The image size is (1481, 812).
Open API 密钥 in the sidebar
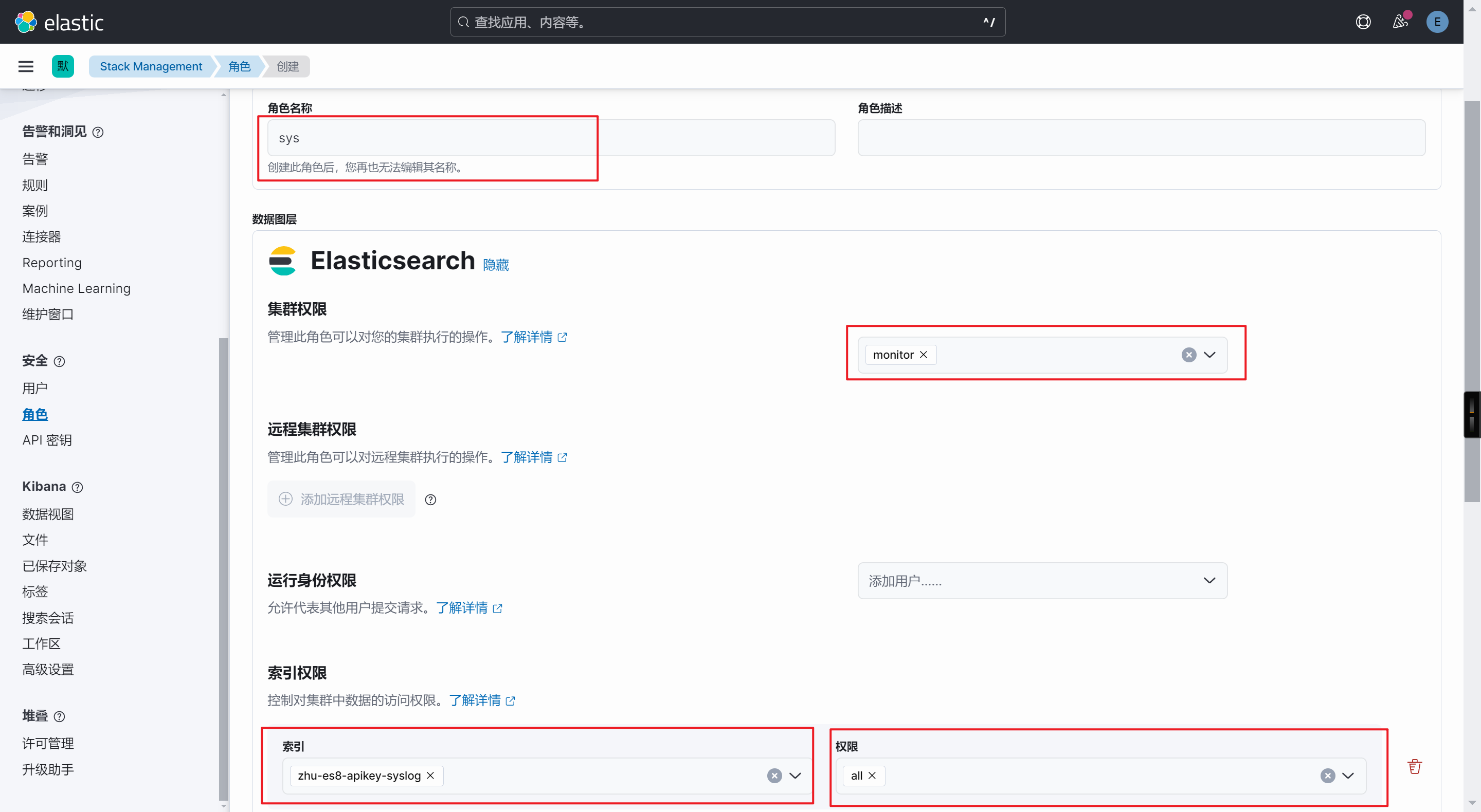[47, 440]
